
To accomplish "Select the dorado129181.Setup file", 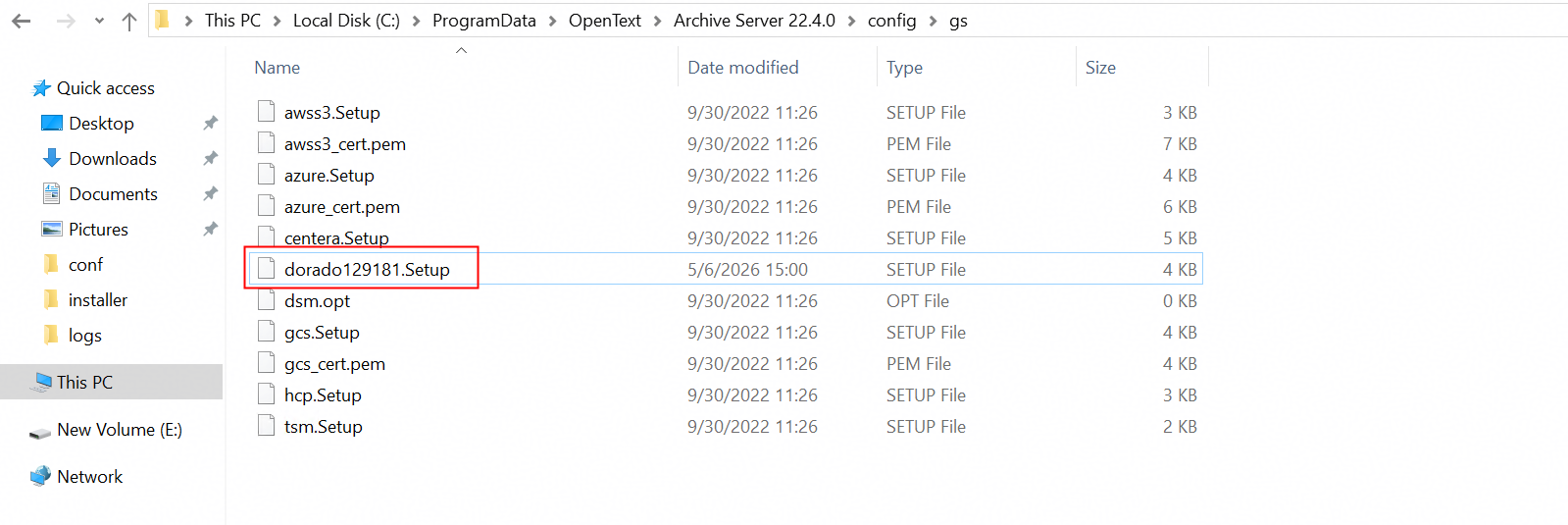I will 367,270.
